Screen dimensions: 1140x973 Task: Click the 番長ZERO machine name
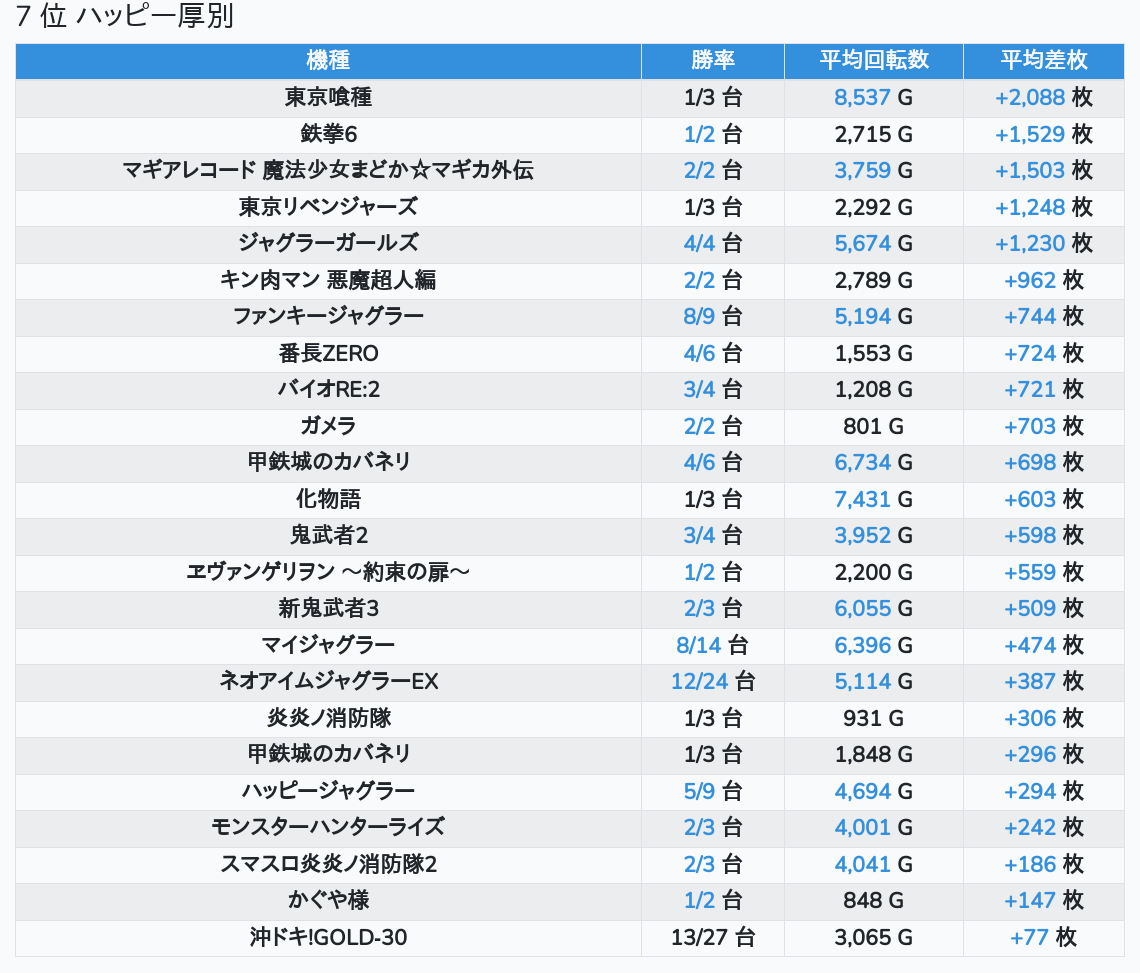pyautogui.click(x=328, y=353)
